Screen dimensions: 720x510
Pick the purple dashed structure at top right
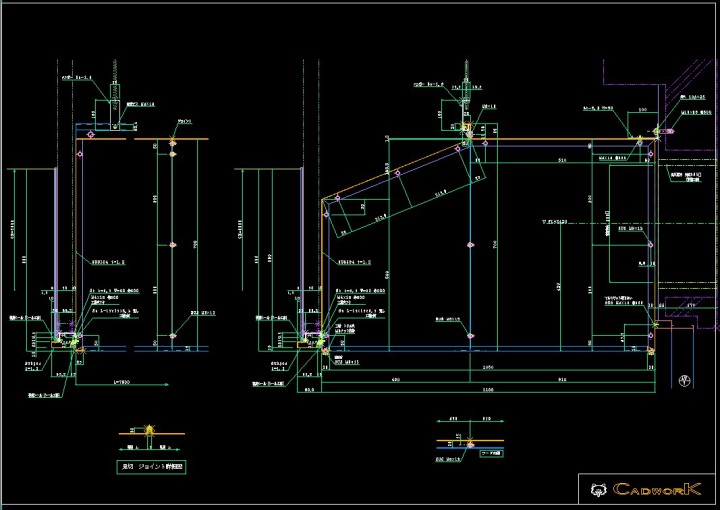tap(660, 100)
